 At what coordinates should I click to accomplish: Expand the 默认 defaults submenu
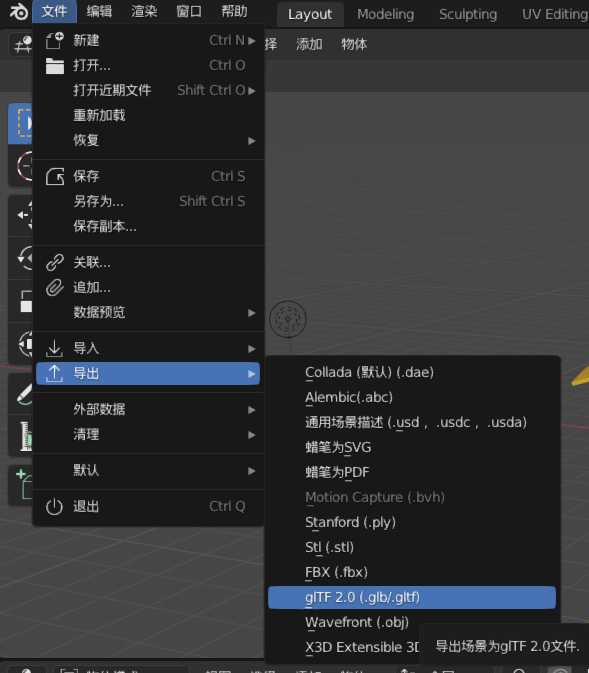click(149, 470)
